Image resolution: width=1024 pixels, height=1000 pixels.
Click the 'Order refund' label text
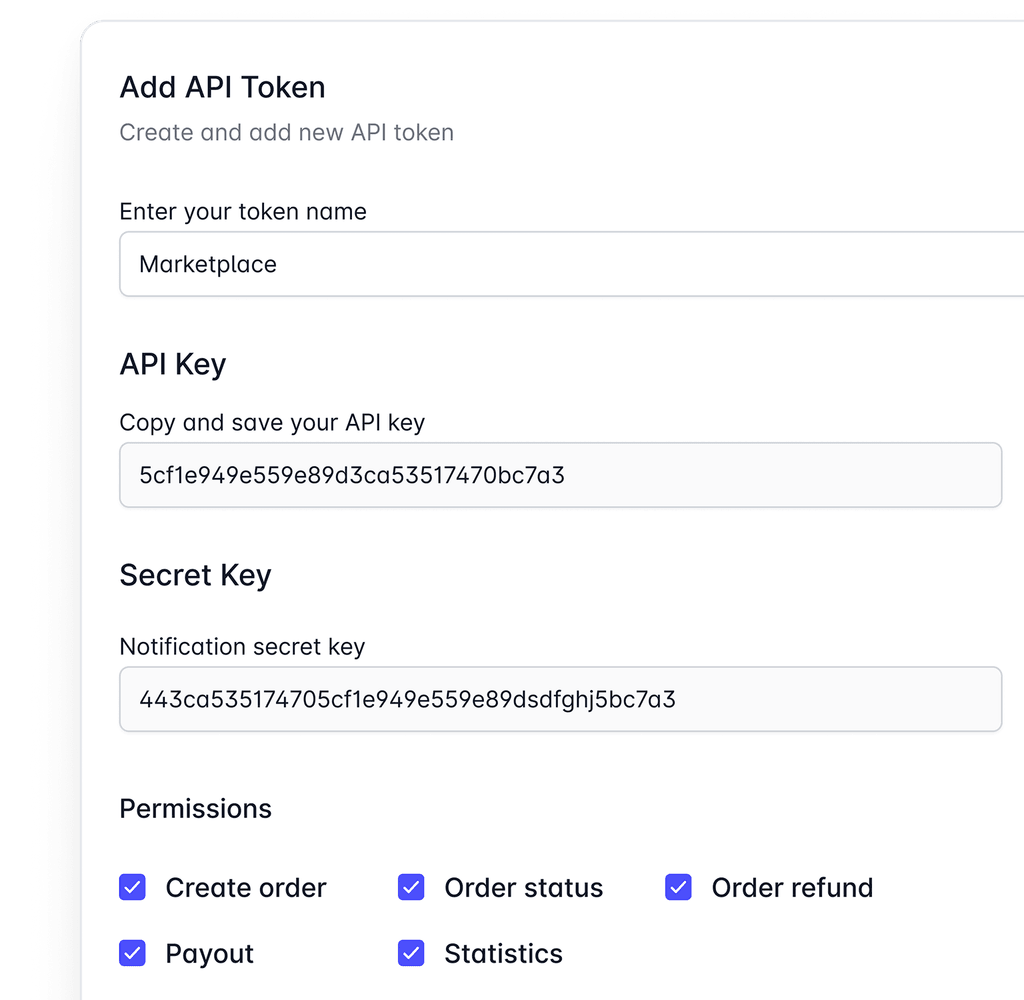click(792, 888)
